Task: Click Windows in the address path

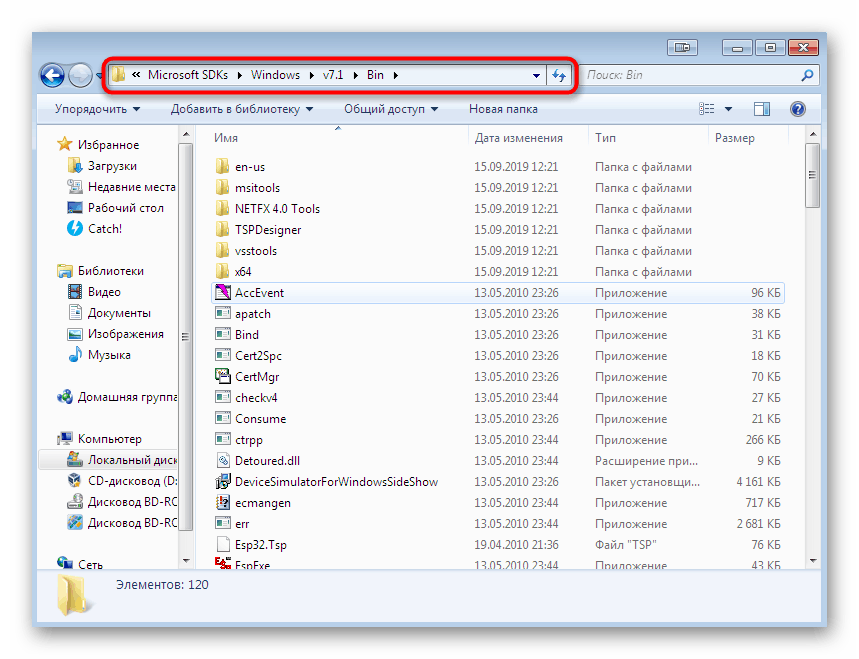Action: point(276,75)
